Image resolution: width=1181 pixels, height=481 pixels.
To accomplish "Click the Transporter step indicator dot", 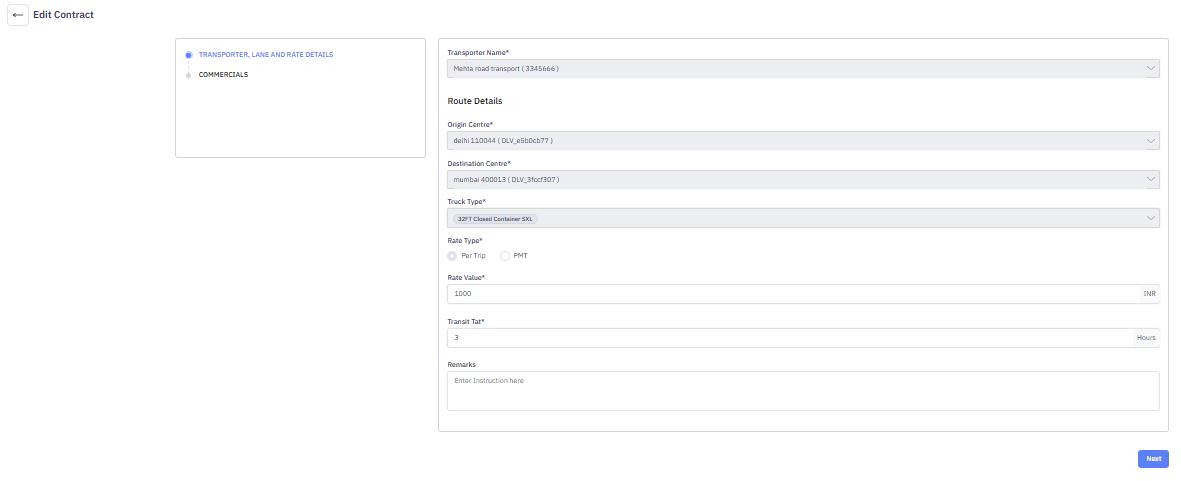I will 188,55.
